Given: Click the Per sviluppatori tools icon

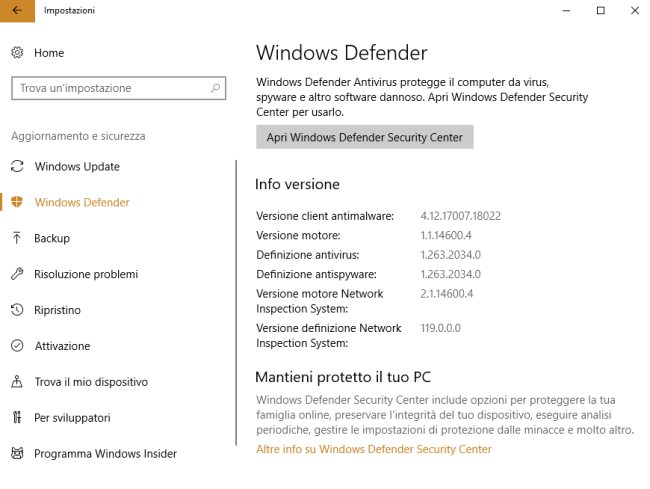Looking at the screenshot, I should pyautogui.click(x=17, y=417).
